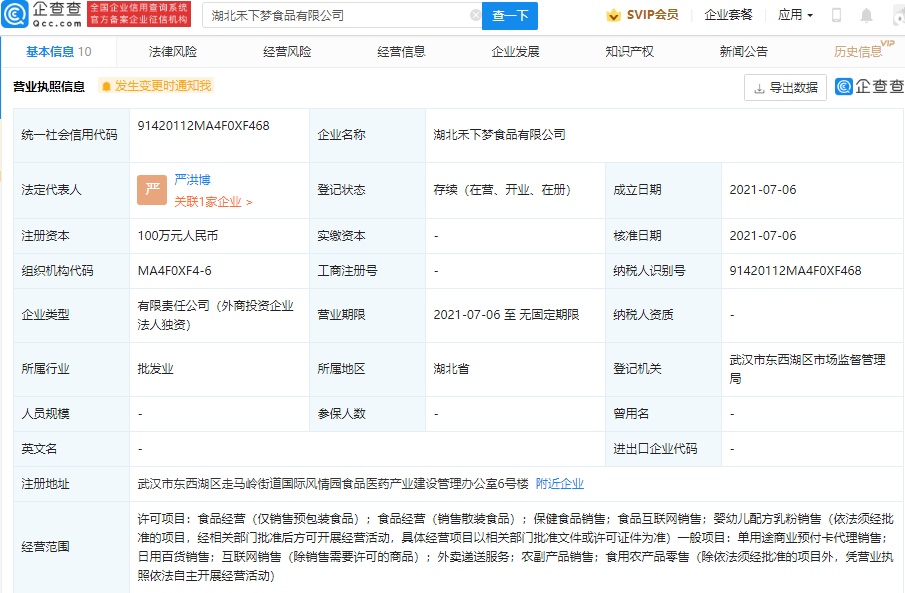This screenshot has width=905, height=593.
Task: Click company name 湖北禾下梦食品有限公司 in table
Action: (x=499, y=135)
